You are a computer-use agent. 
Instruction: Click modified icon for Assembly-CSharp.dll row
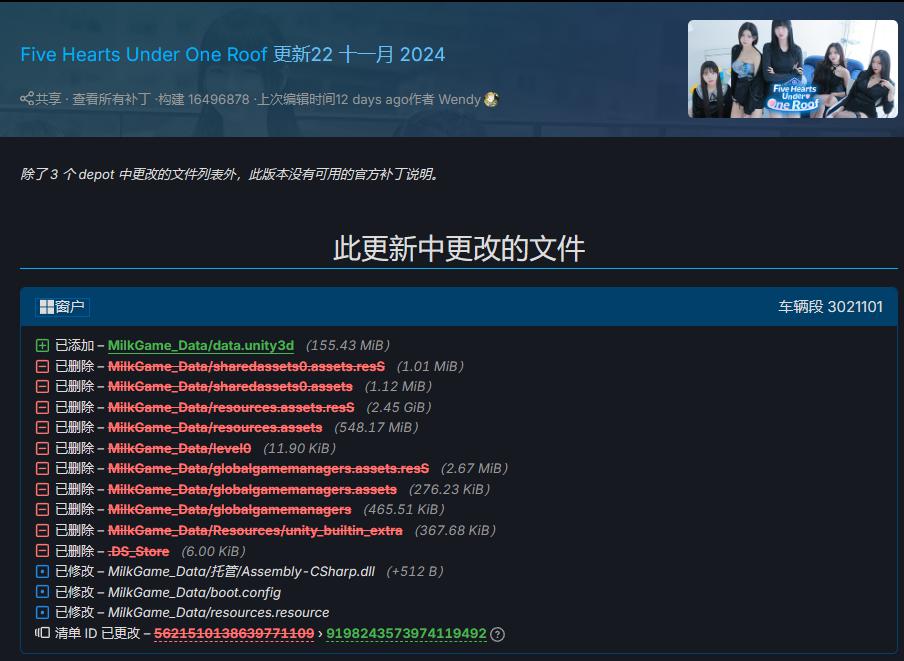pyautogui.click(x=42, y=572)
